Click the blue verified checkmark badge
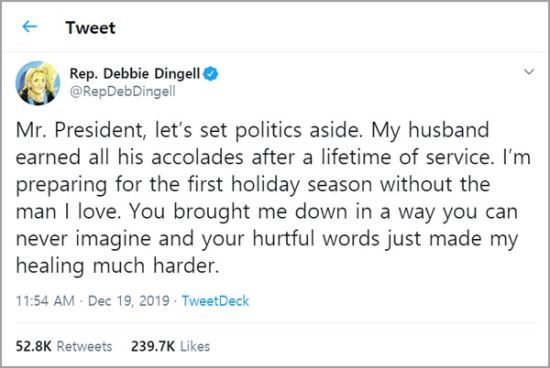 point(211,74)
